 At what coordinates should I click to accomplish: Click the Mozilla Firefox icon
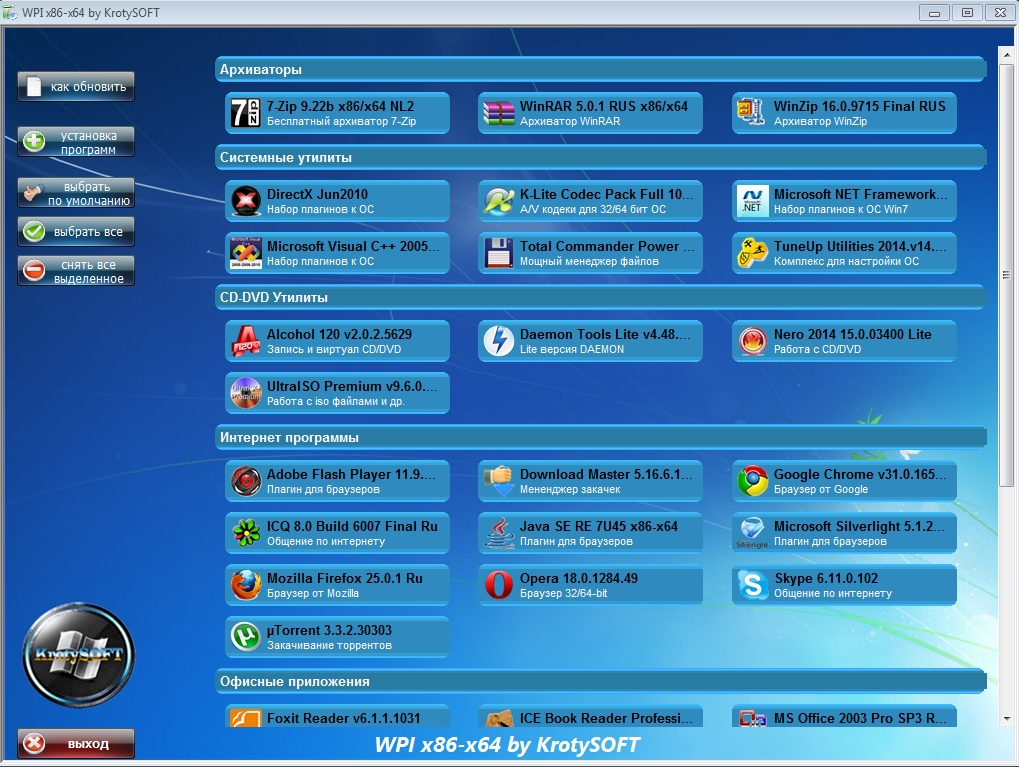246,585
